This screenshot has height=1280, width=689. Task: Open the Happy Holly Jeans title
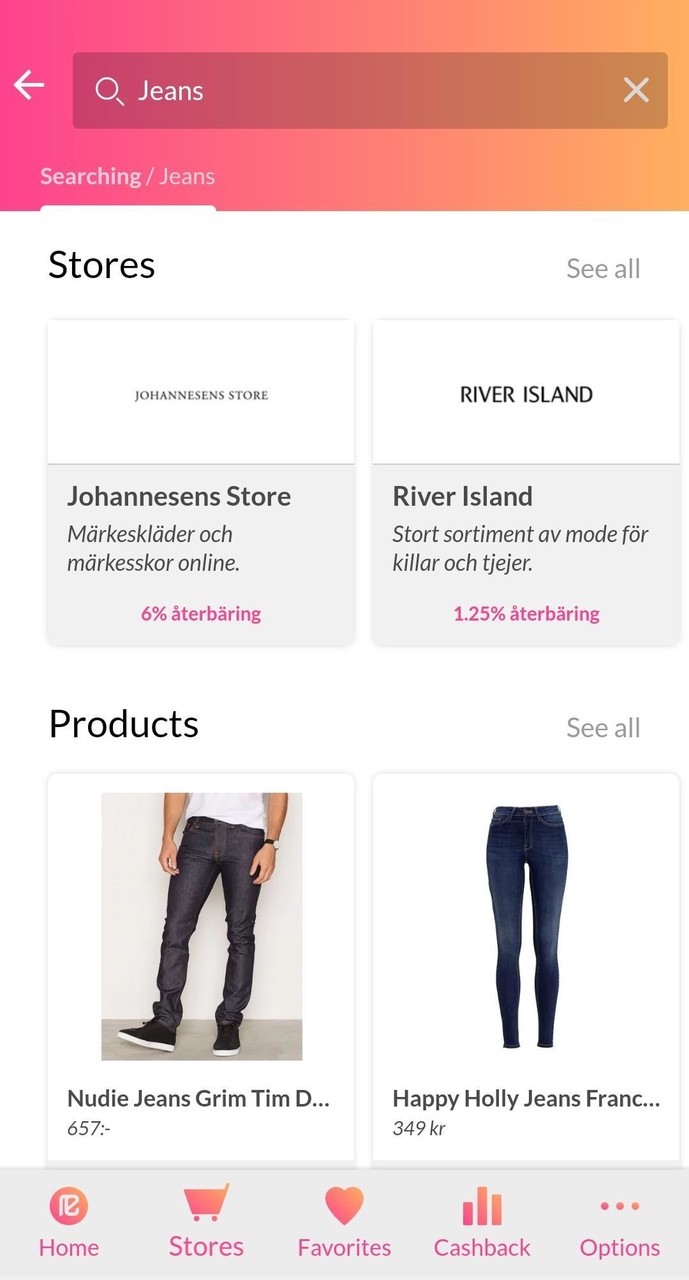click(x=526, y=1099)
